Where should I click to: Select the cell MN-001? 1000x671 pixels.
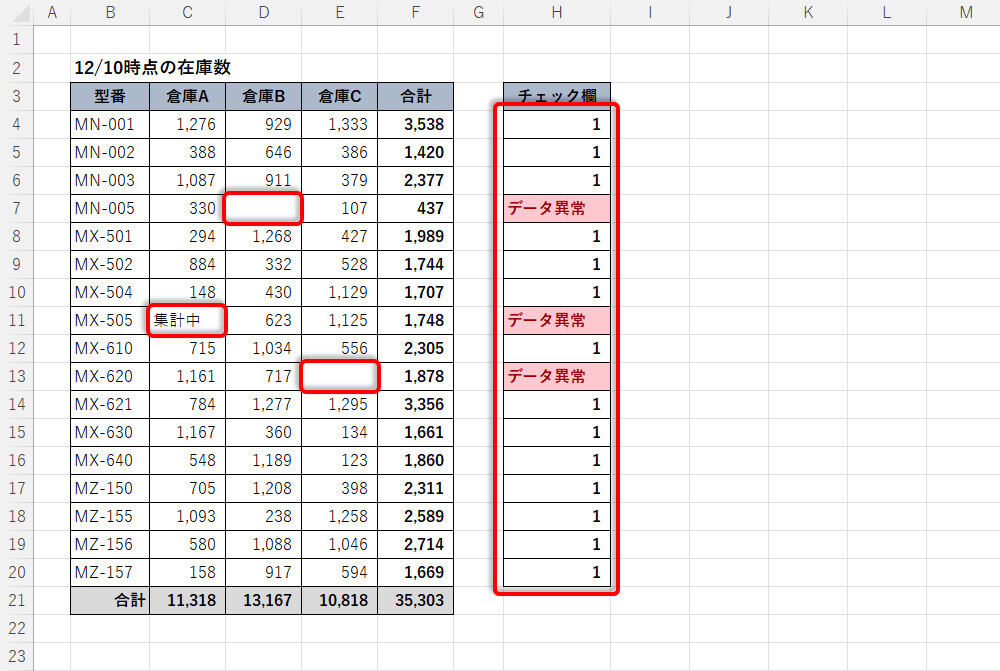click(110, 124)
